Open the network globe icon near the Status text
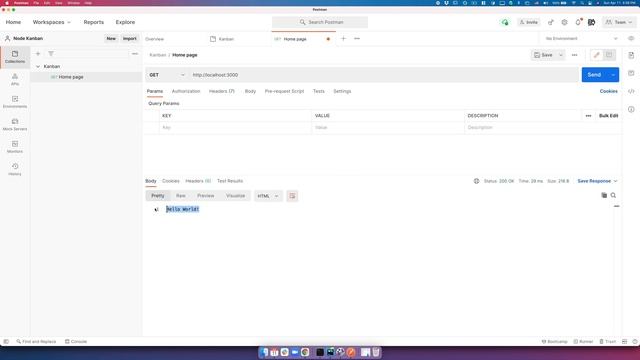Image resolution: width=640 pixels, height=360 pixels. coord(476,181)
